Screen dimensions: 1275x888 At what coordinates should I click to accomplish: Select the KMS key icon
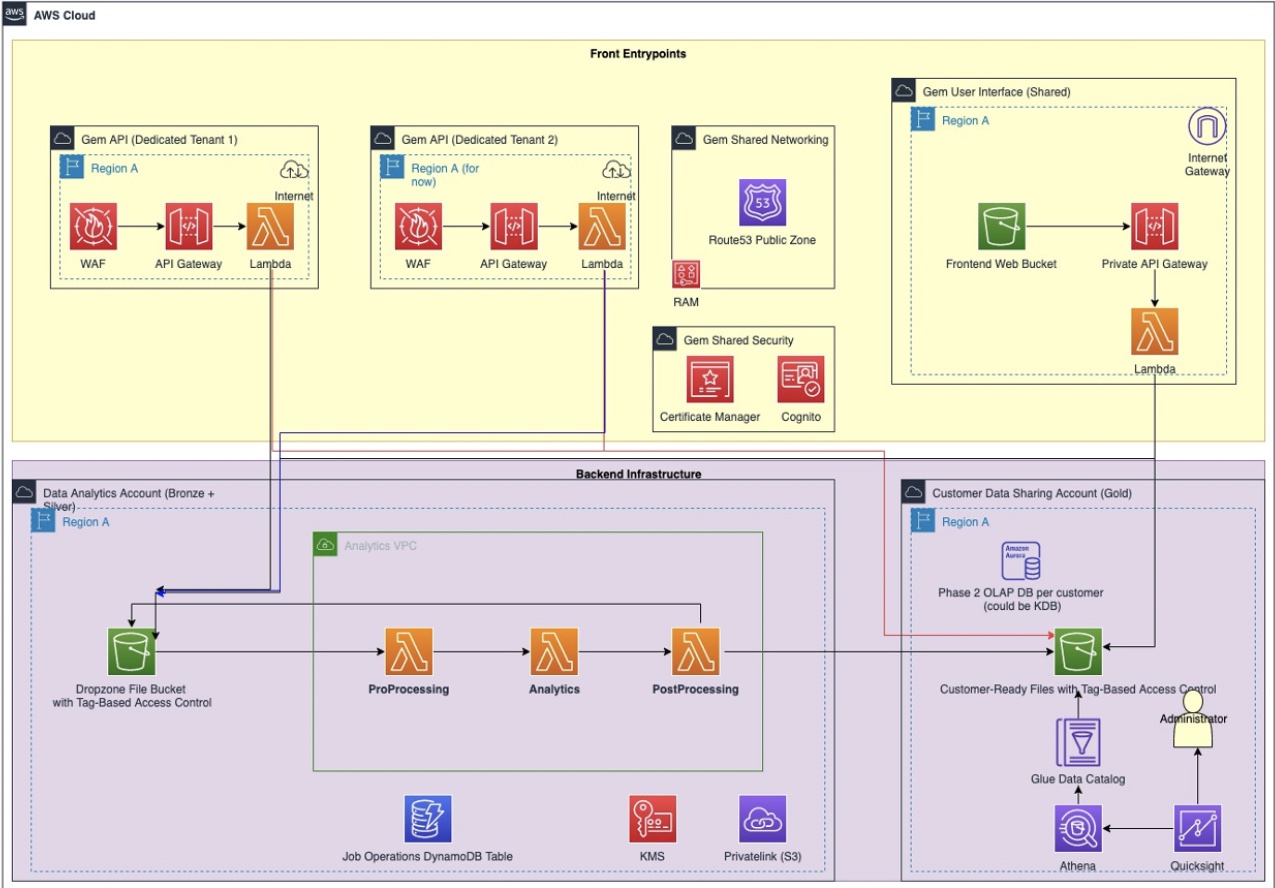pyautogui.click(x=652, y=820)
